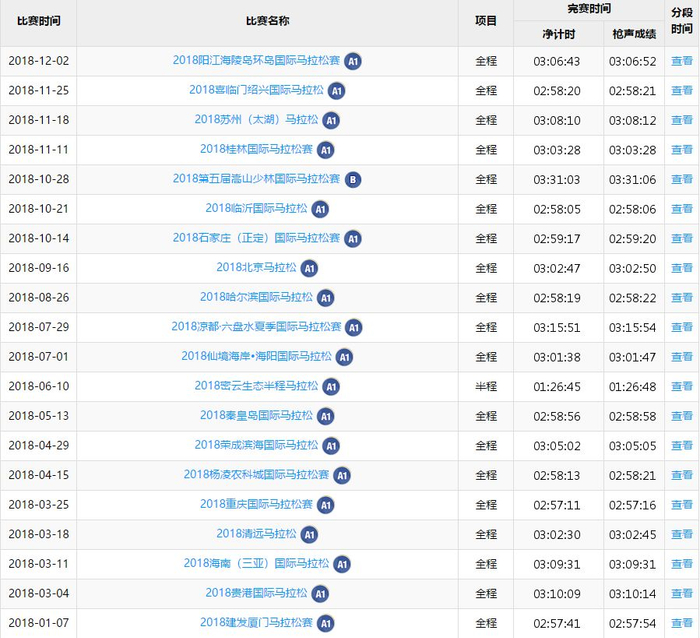Click the A1 badge beside 2018贵港国际马拉松
700x638 pixels.
coord(320,593)
